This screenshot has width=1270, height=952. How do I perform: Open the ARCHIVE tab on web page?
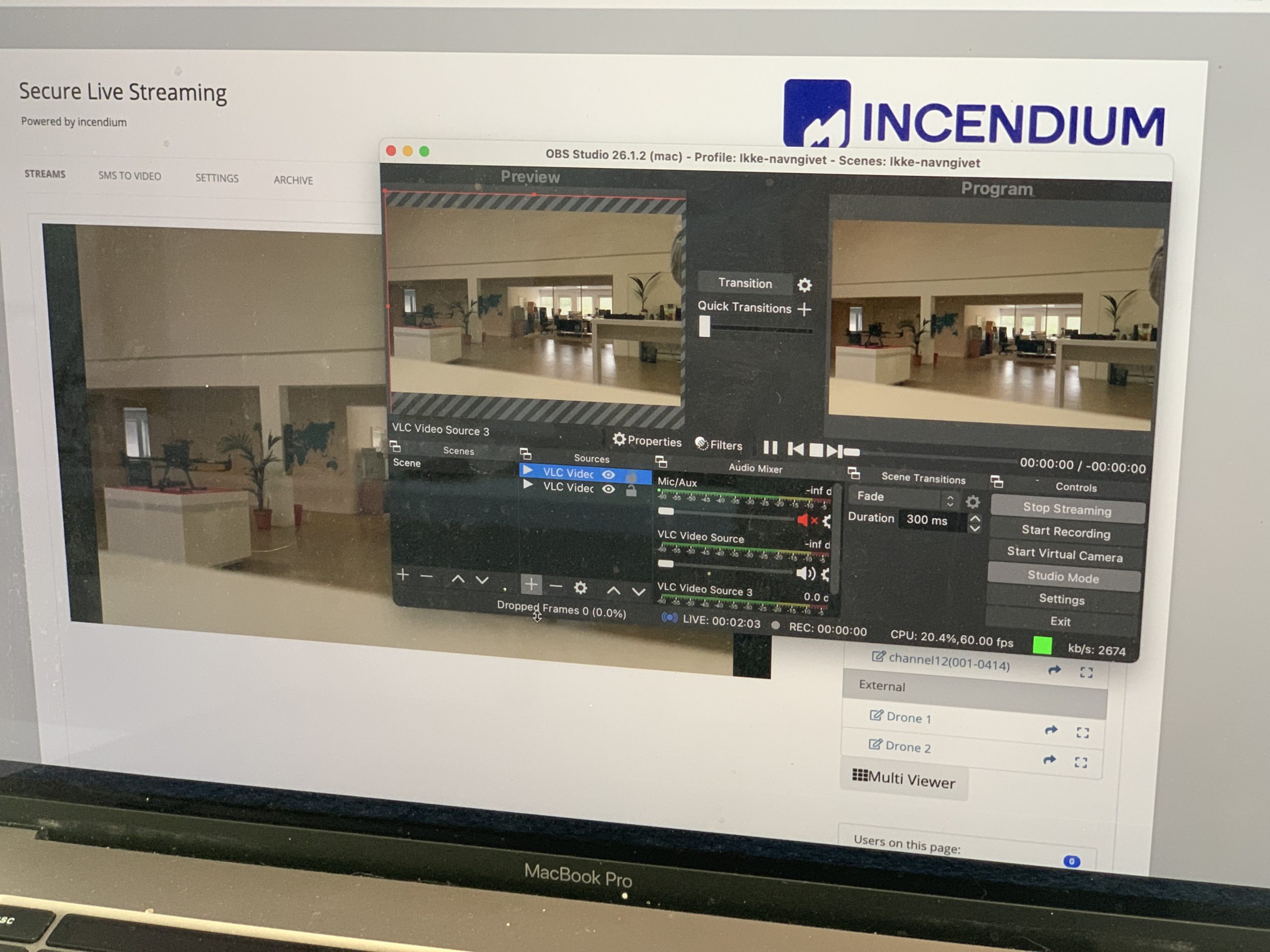pos(293,180)
